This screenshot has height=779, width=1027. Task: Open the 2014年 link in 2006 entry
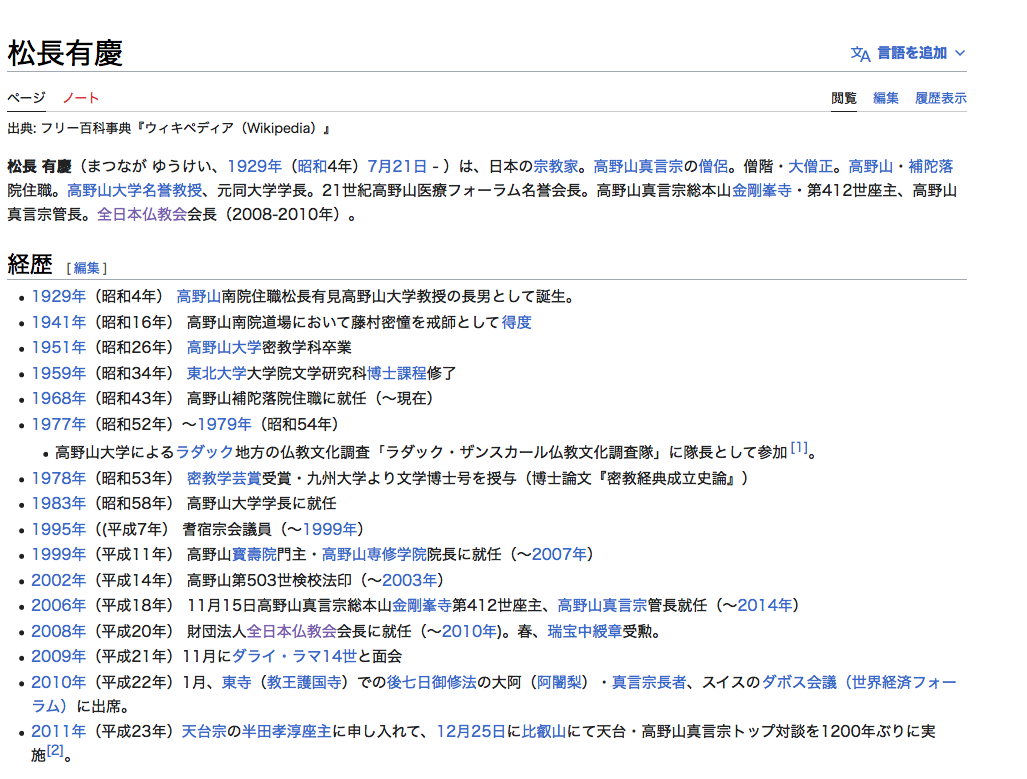coord(764,605)
